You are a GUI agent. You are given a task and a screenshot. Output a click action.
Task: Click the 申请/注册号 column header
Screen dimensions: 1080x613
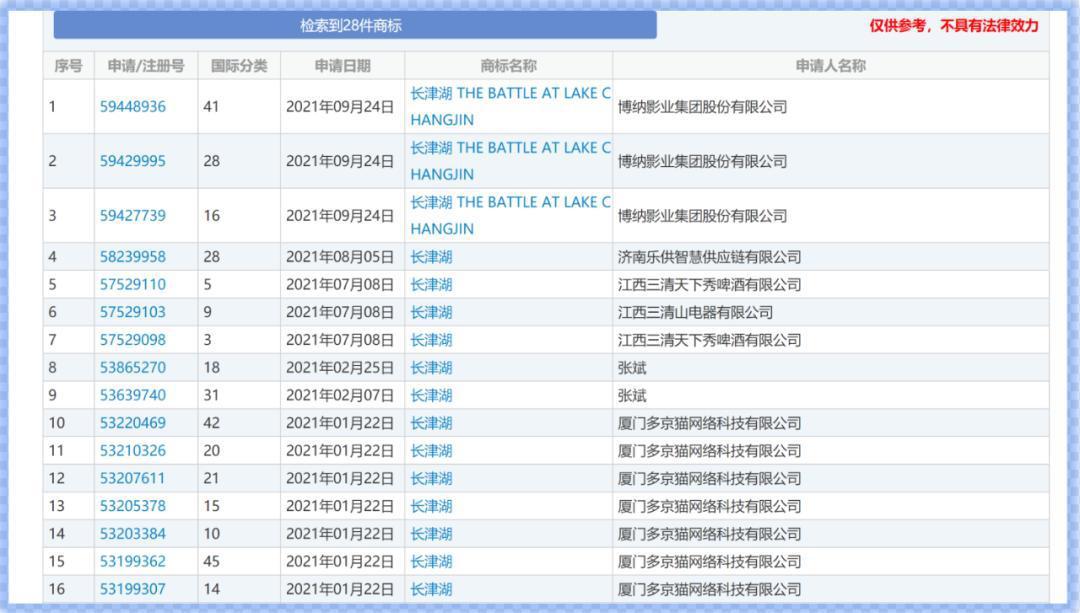[144, 64]
